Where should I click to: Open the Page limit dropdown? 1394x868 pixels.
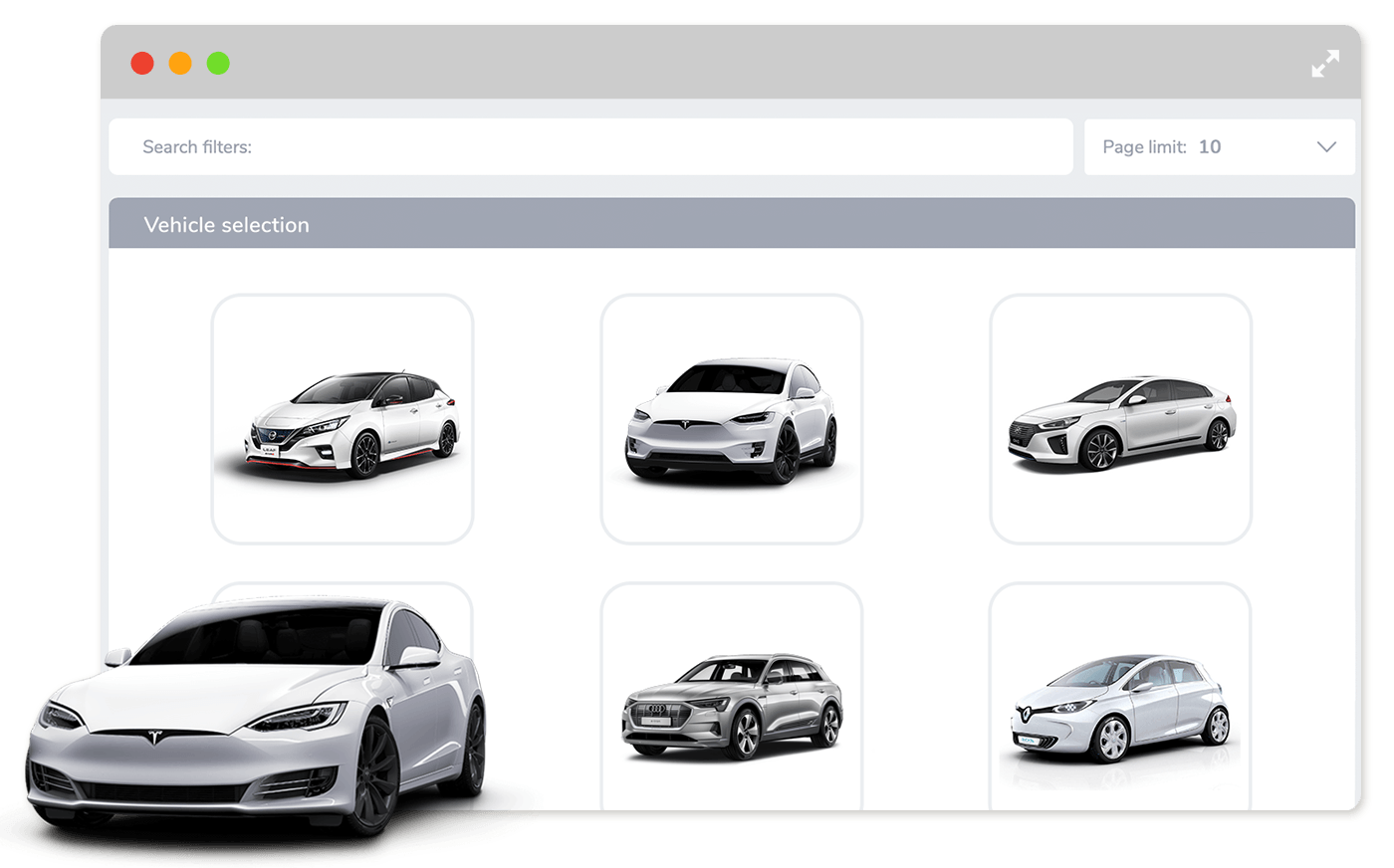pyautogui.click(x=1219, y=147)
